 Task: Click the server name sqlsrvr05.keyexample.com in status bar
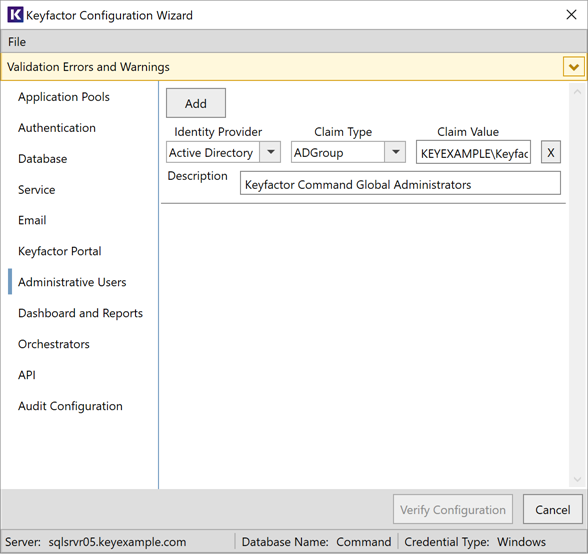tap(117, 542)
